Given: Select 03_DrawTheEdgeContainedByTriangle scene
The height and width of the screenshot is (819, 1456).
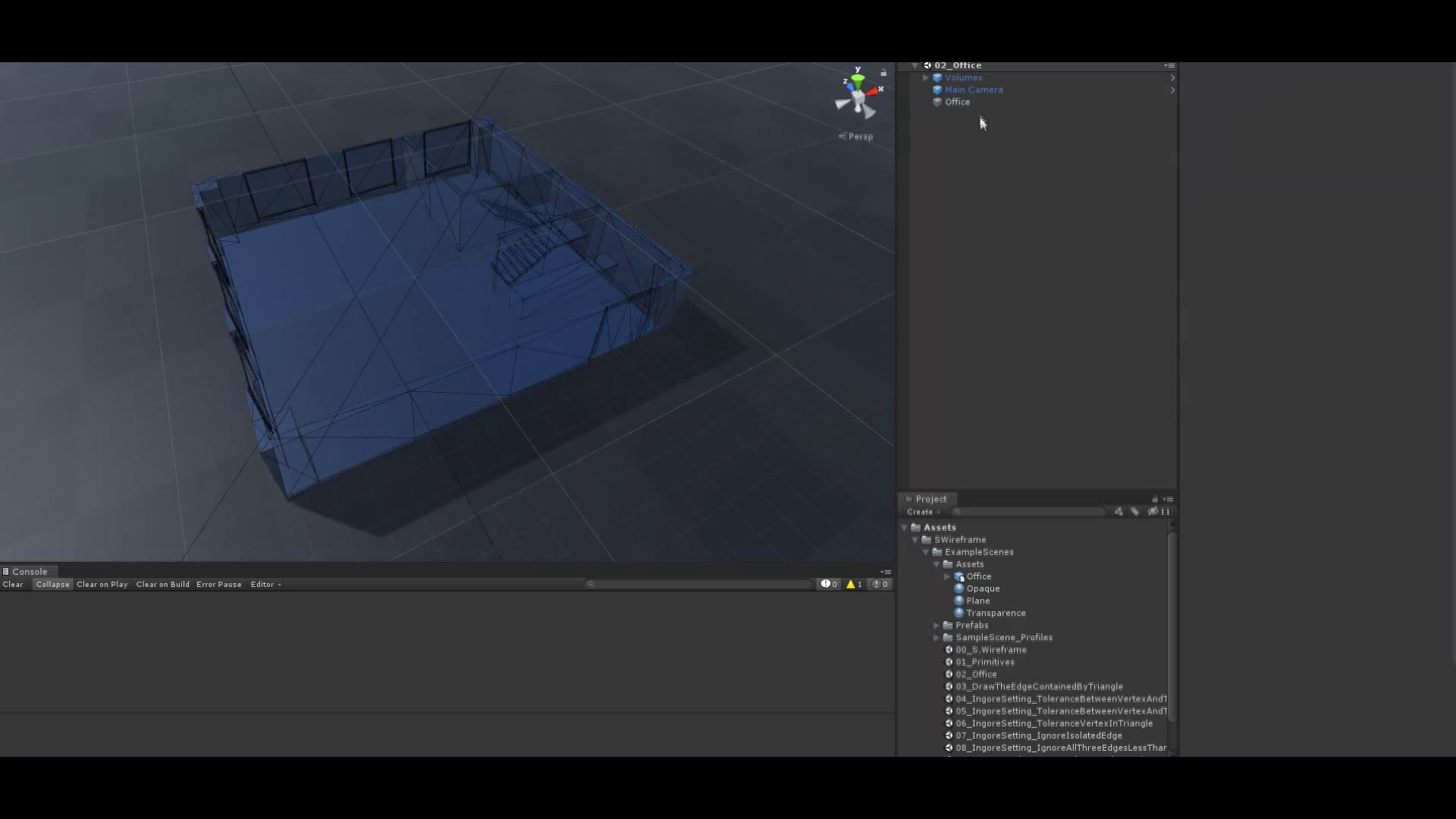Looking at the screenshot, I should pyautogui.click(x=1039, y=686).
